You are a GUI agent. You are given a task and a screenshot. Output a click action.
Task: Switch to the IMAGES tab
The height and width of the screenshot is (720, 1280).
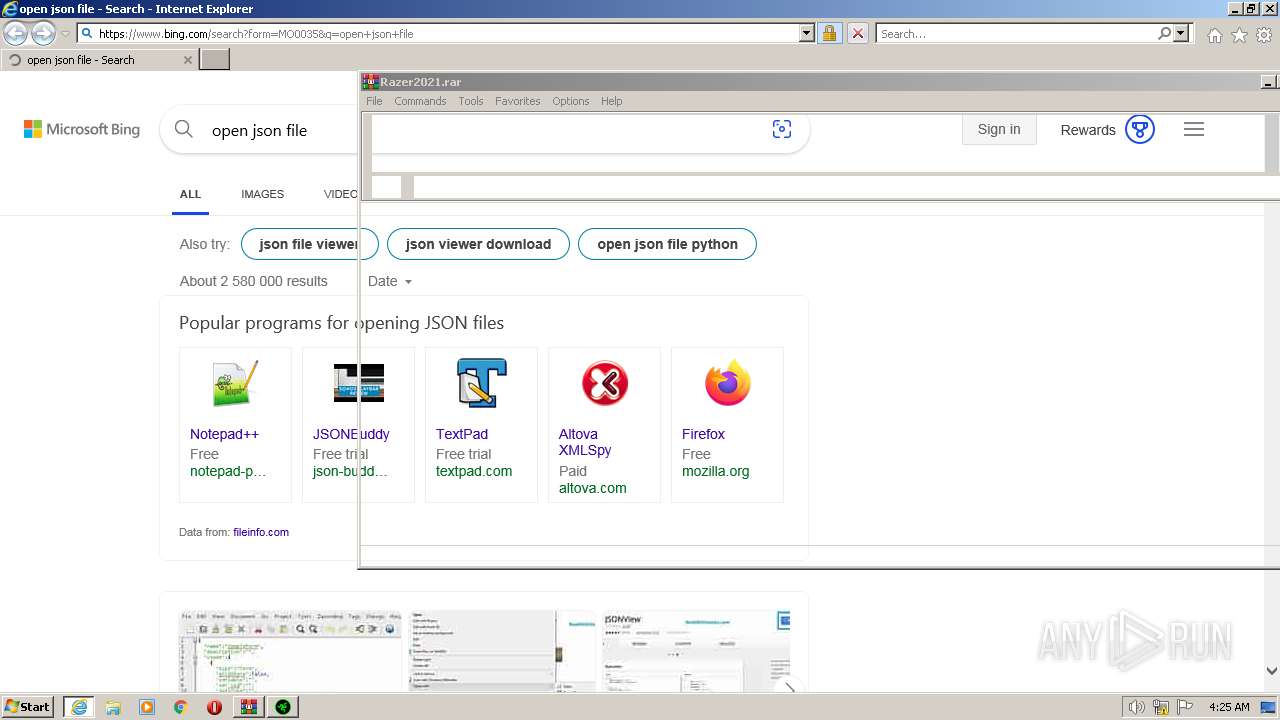point(262,194)
